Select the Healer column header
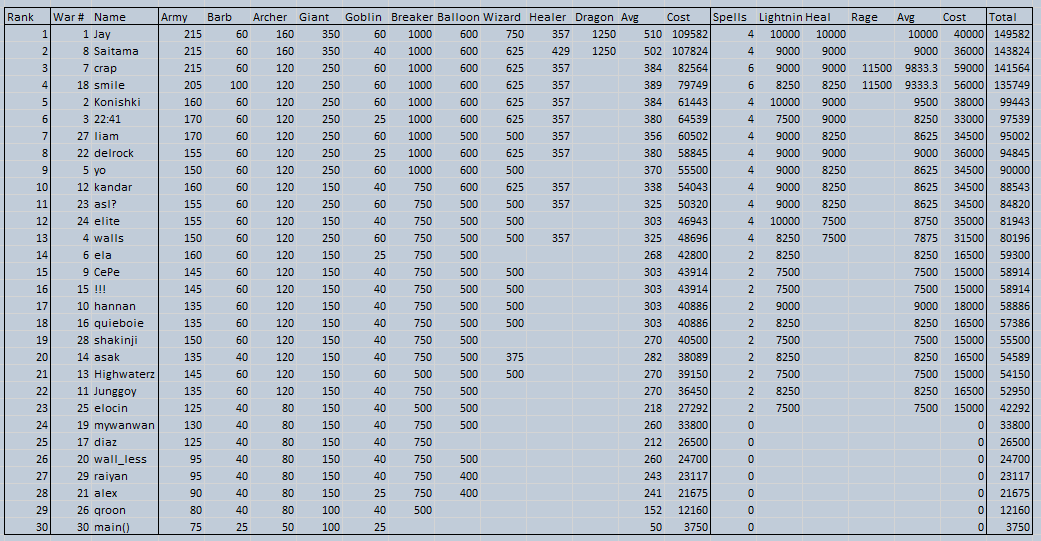1041x541 pixels. 548,17
